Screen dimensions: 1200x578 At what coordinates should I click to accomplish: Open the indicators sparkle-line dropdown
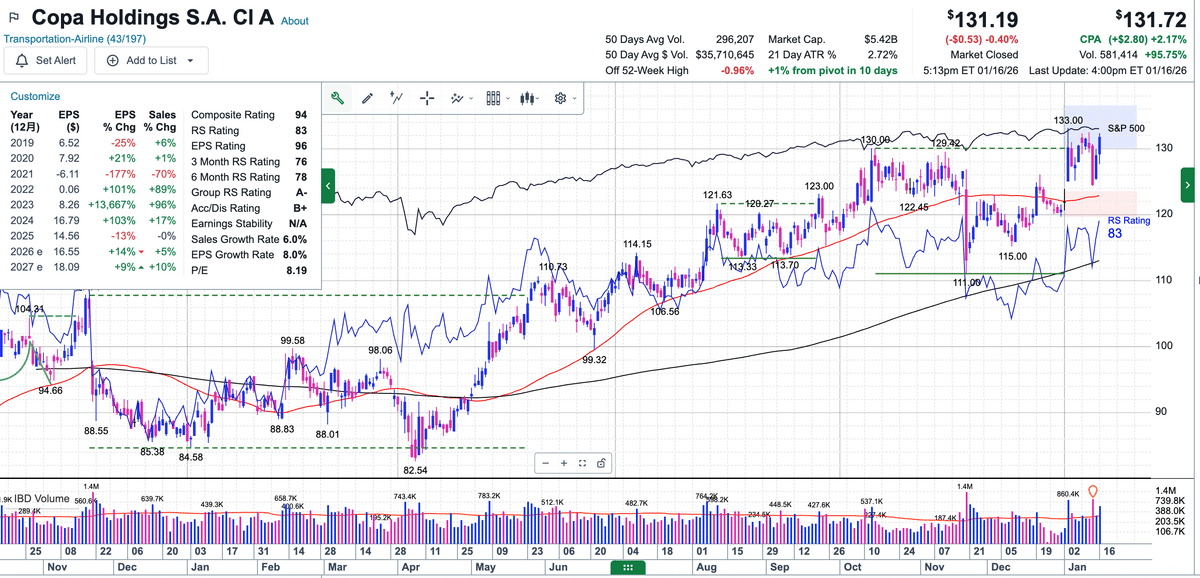(x=460, y=98)
